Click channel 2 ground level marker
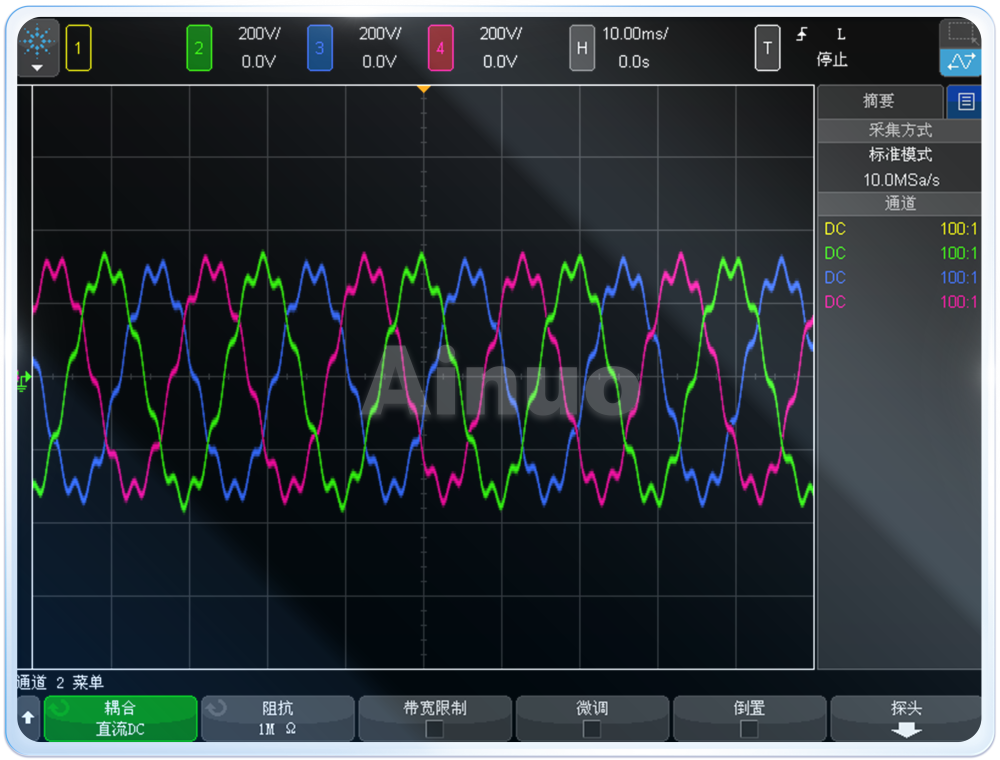 click(x=23, y=381)
